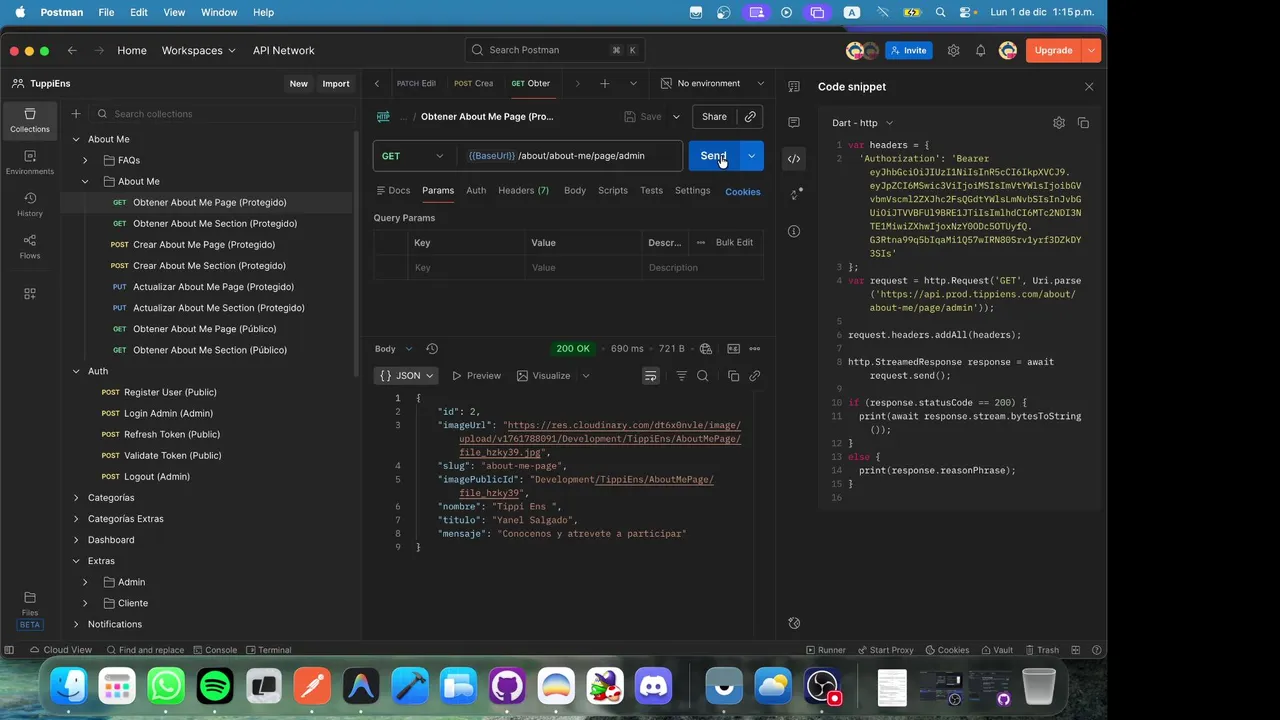Click the Send button
The image size is (1280, 720).
pos(713,156)
